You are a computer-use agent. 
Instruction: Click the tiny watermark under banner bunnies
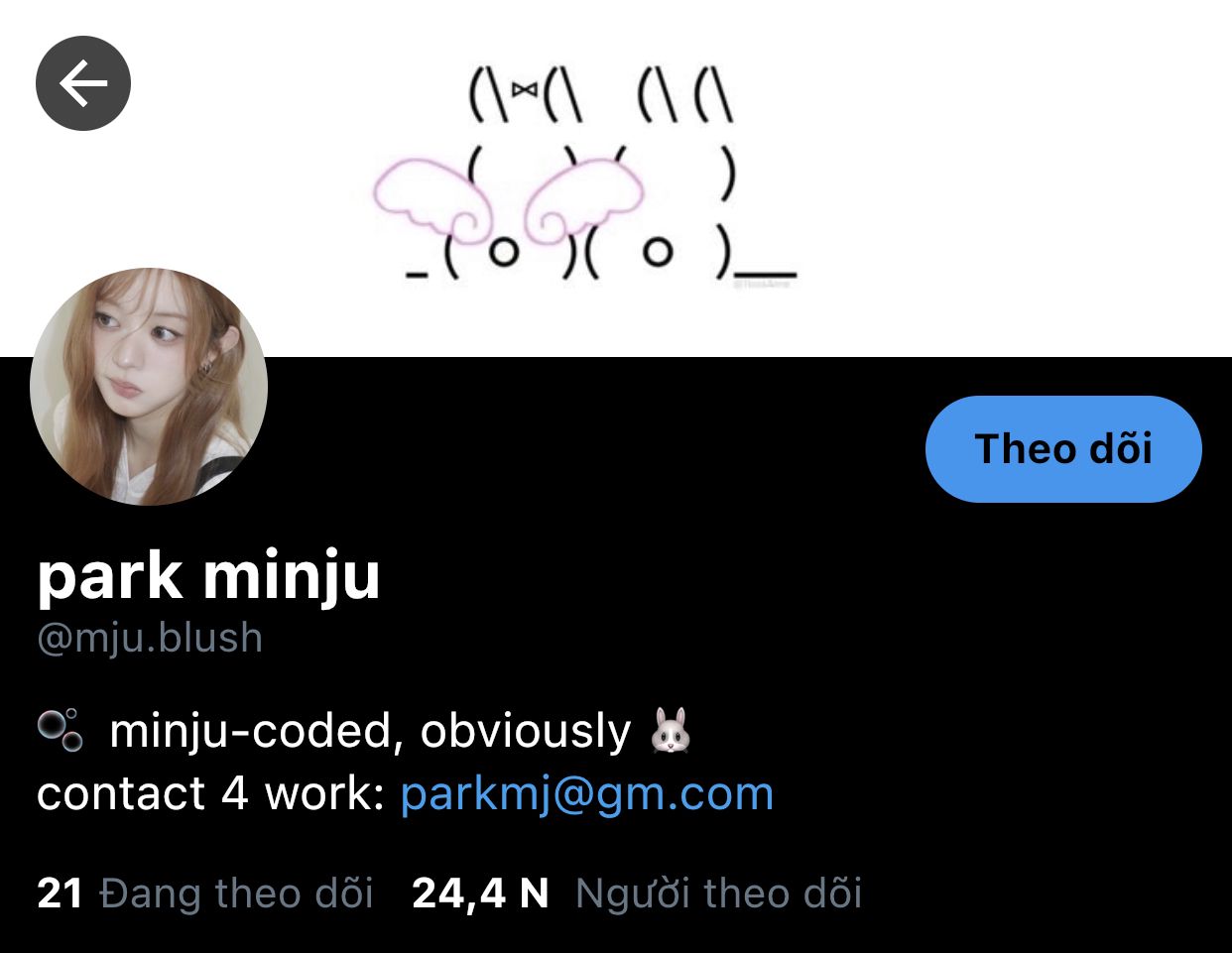(761, 284)
